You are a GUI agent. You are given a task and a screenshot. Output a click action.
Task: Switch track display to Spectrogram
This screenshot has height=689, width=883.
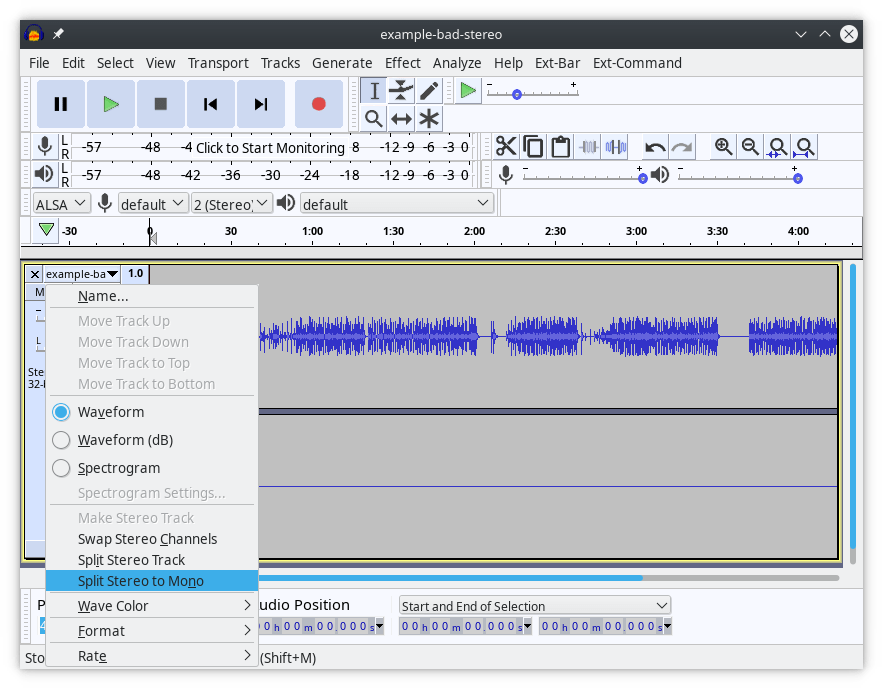[61, 468]
